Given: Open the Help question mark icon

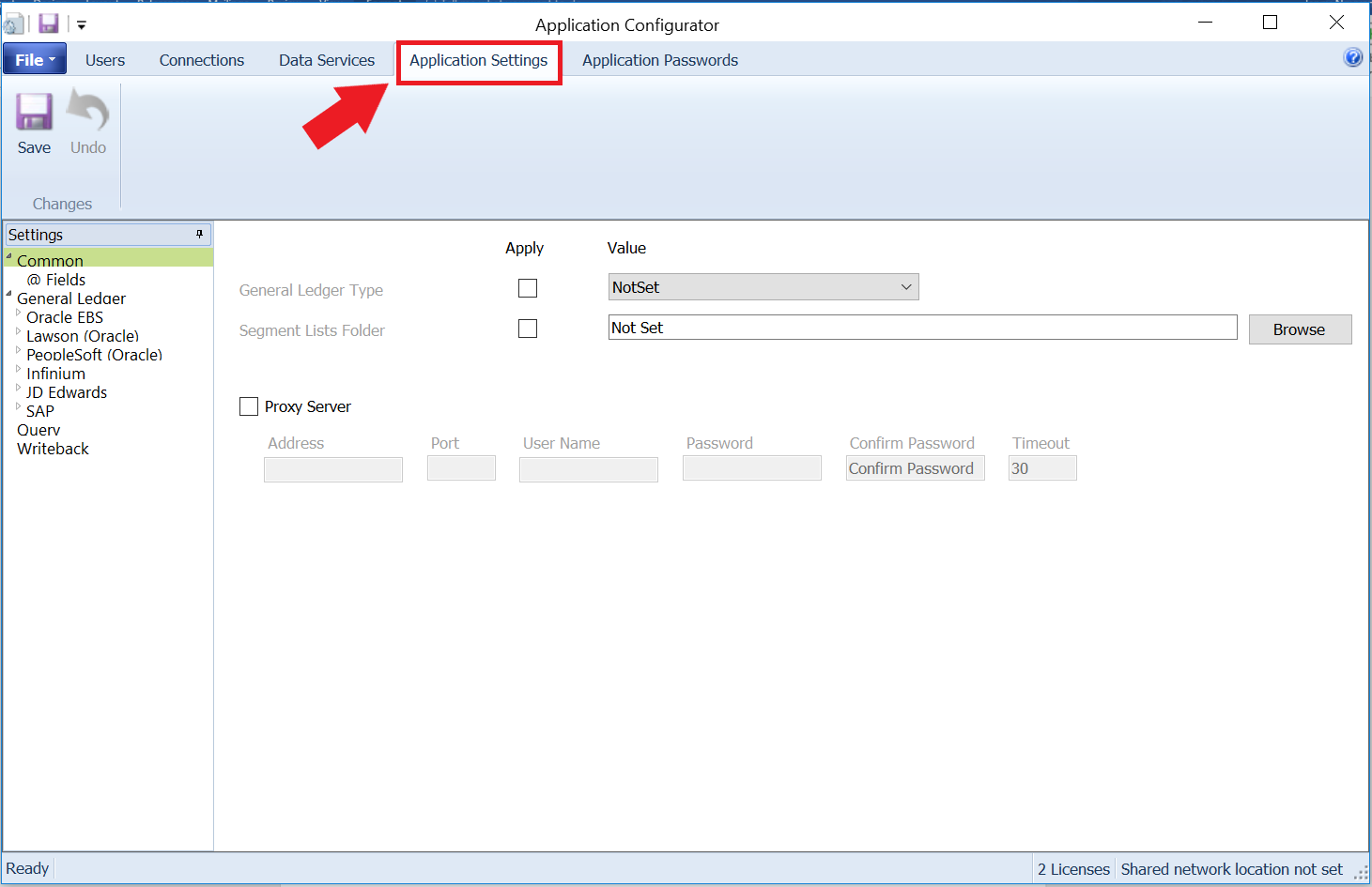Looking at the screenshot, I should click(x=1353, y=57).
